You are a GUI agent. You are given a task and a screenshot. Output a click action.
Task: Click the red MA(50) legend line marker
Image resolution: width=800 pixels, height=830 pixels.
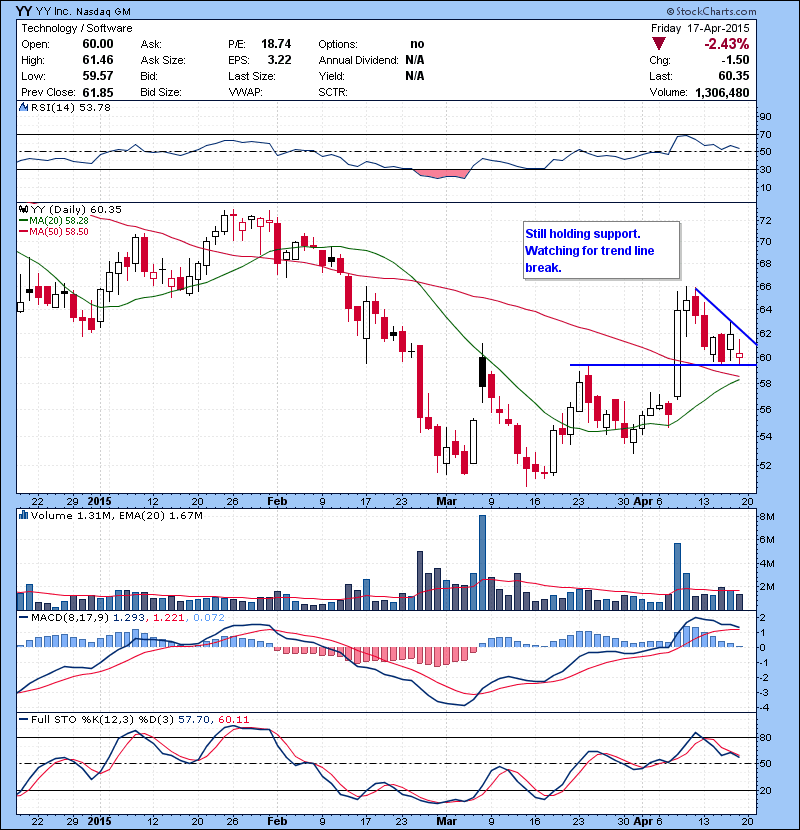point(23,231)
